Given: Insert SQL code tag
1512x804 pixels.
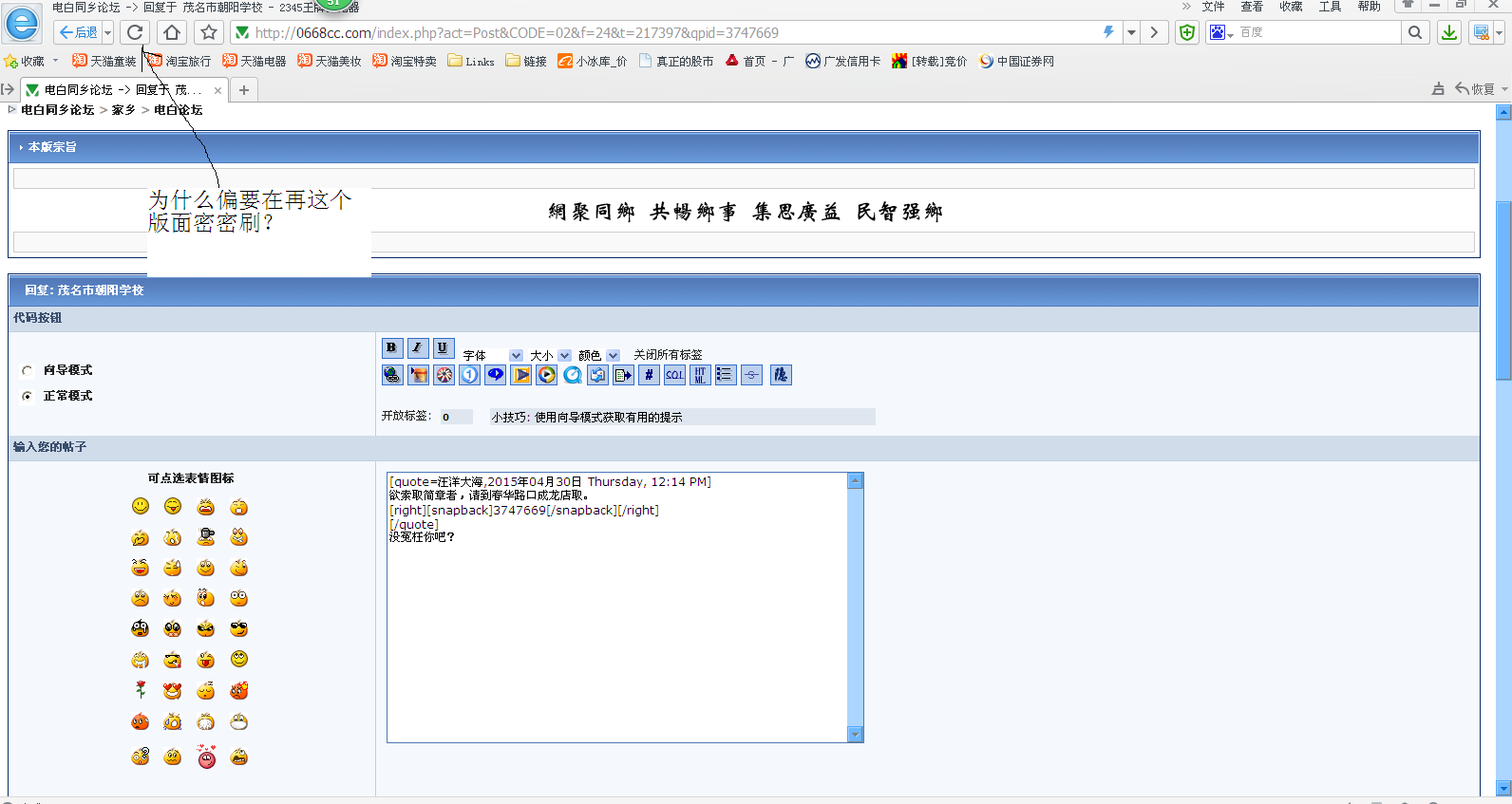Looking at the screenshot, I should (x=674, y=375).
